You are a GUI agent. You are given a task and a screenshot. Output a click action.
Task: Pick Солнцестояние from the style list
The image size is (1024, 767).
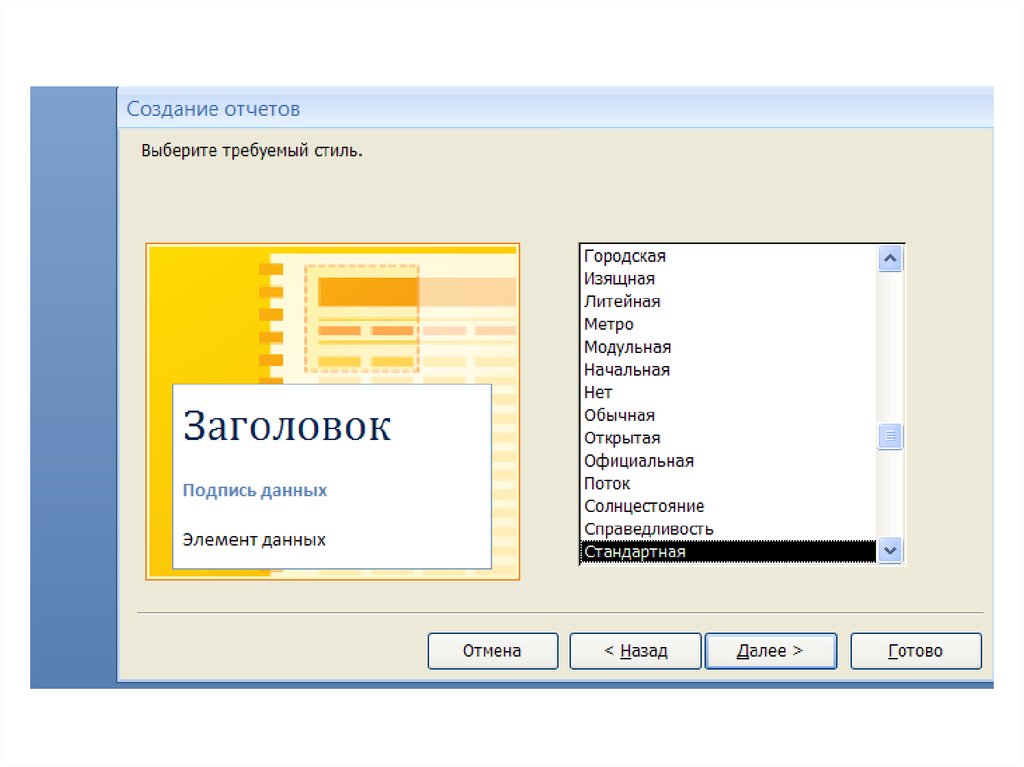(x=644, y=506)
